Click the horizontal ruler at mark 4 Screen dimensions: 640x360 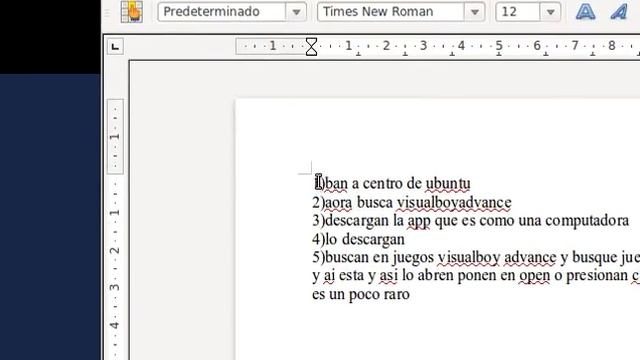pyautogui.click(x=461, y=46)
